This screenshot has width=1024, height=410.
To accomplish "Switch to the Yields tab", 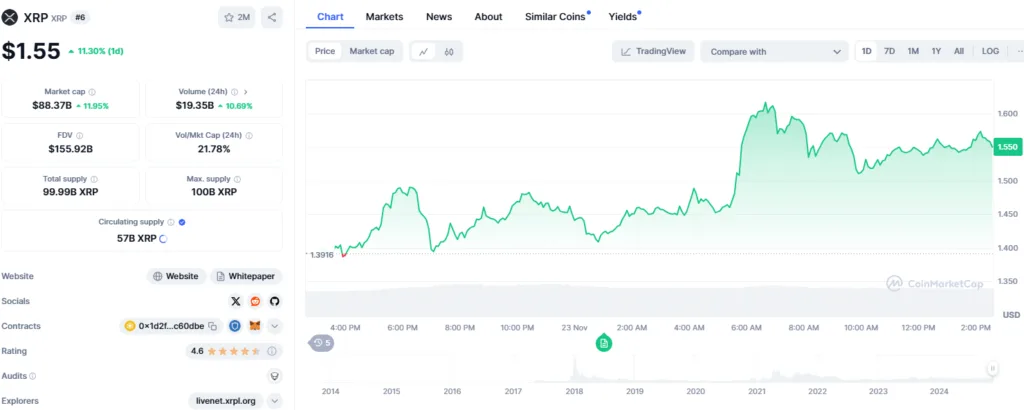I will click(623, 17).
